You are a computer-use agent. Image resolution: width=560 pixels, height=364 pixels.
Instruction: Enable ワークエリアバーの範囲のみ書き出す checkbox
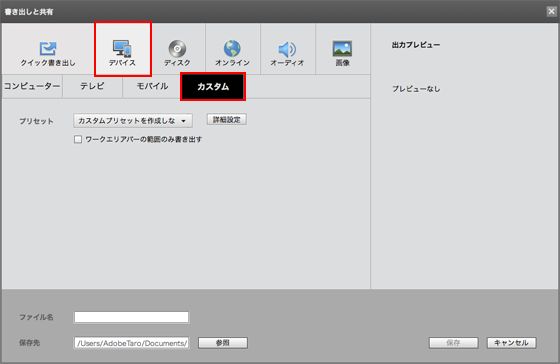(x=78, y=139)
